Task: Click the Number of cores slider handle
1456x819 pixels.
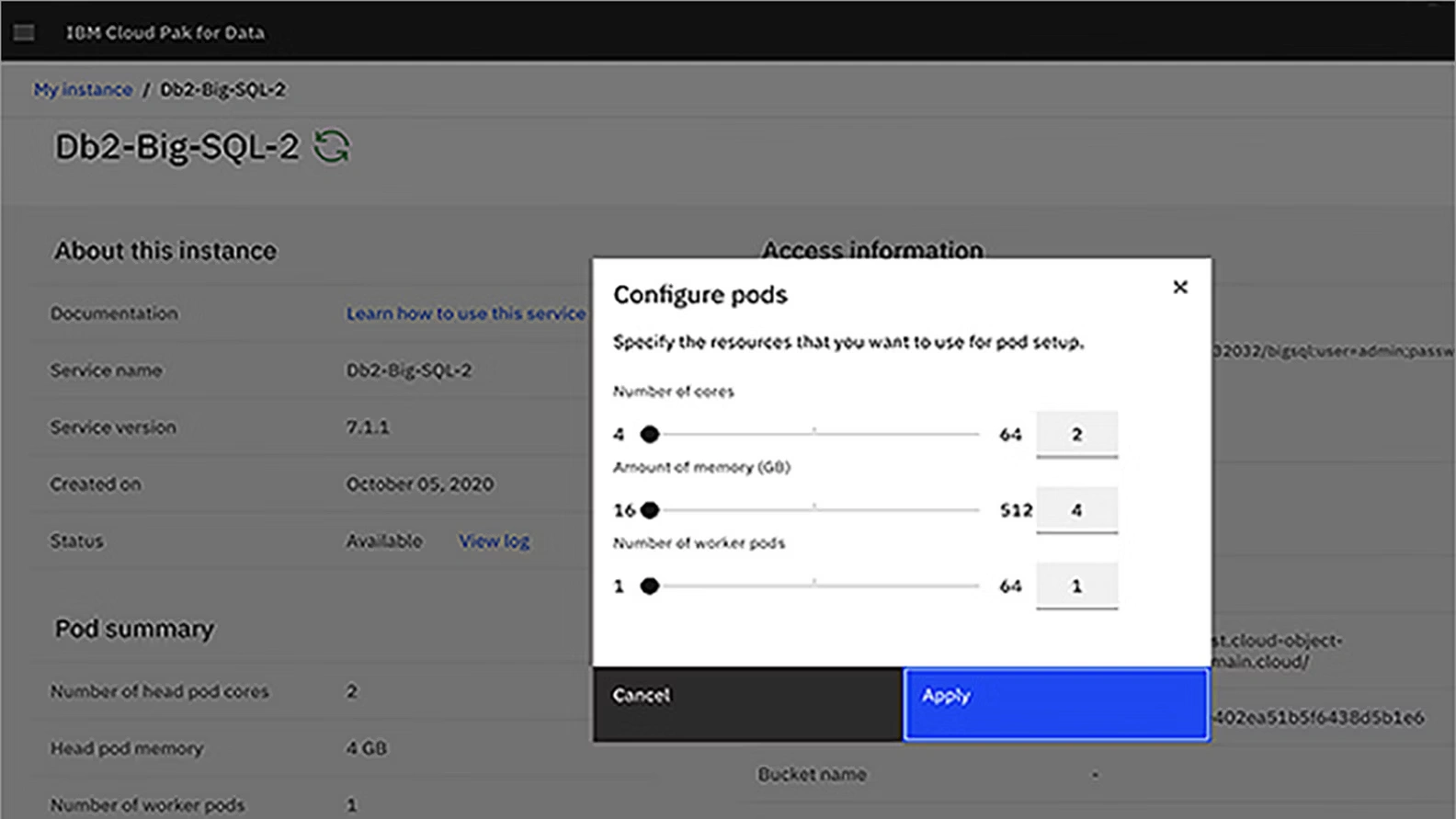Action: coord(650,434)
